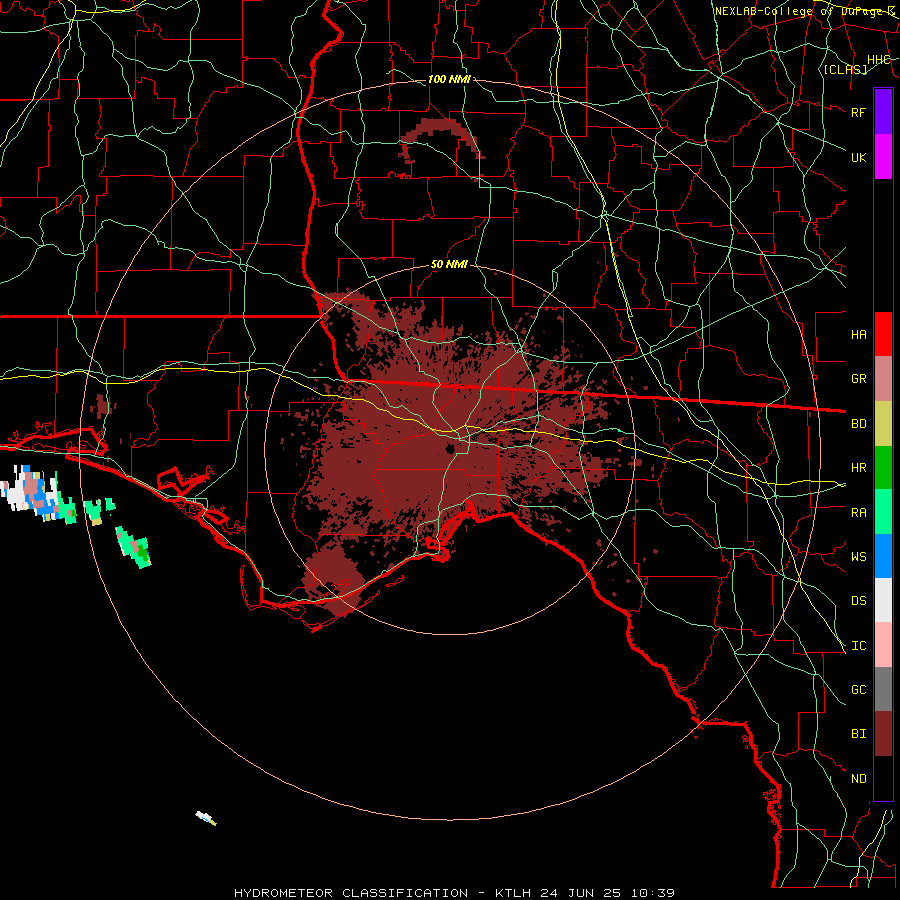Screen dimensions: 900x900
Task: Select the 'BD' legend label
Action: pos(858,424)
